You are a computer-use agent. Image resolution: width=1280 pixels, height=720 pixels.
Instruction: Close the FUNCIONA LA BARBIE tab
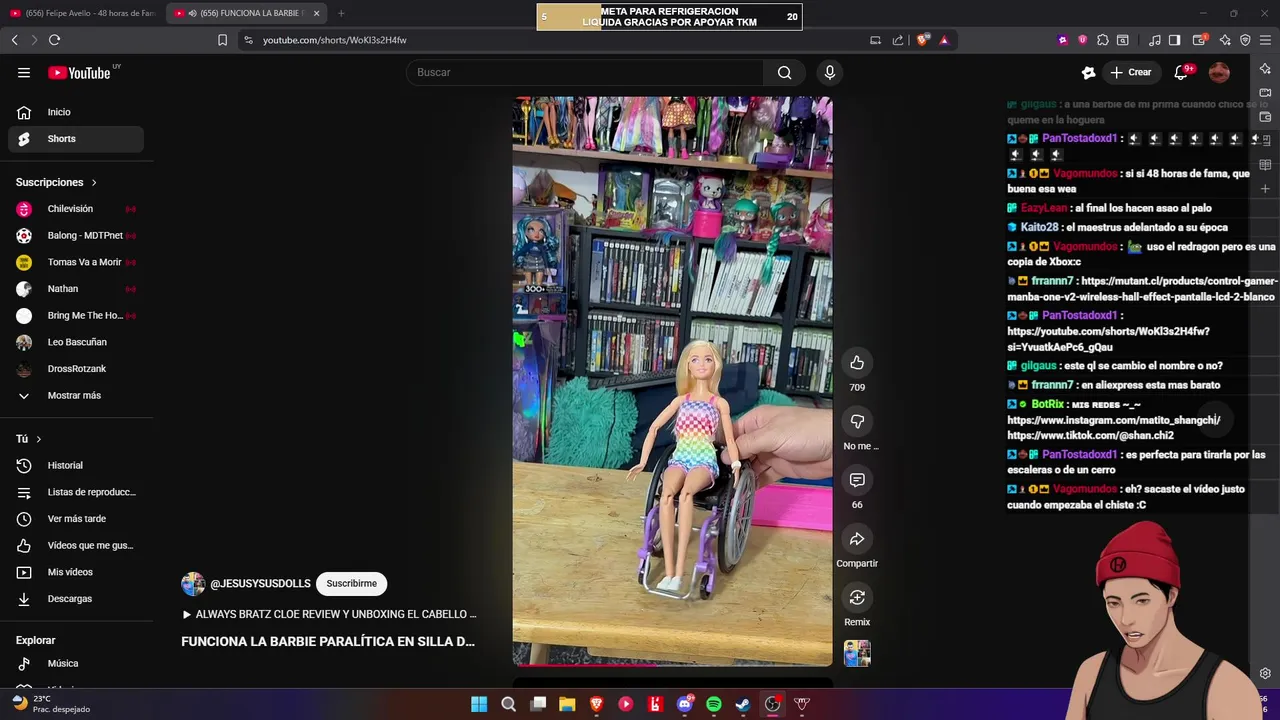pyautogui.click(x=316, y=13)
